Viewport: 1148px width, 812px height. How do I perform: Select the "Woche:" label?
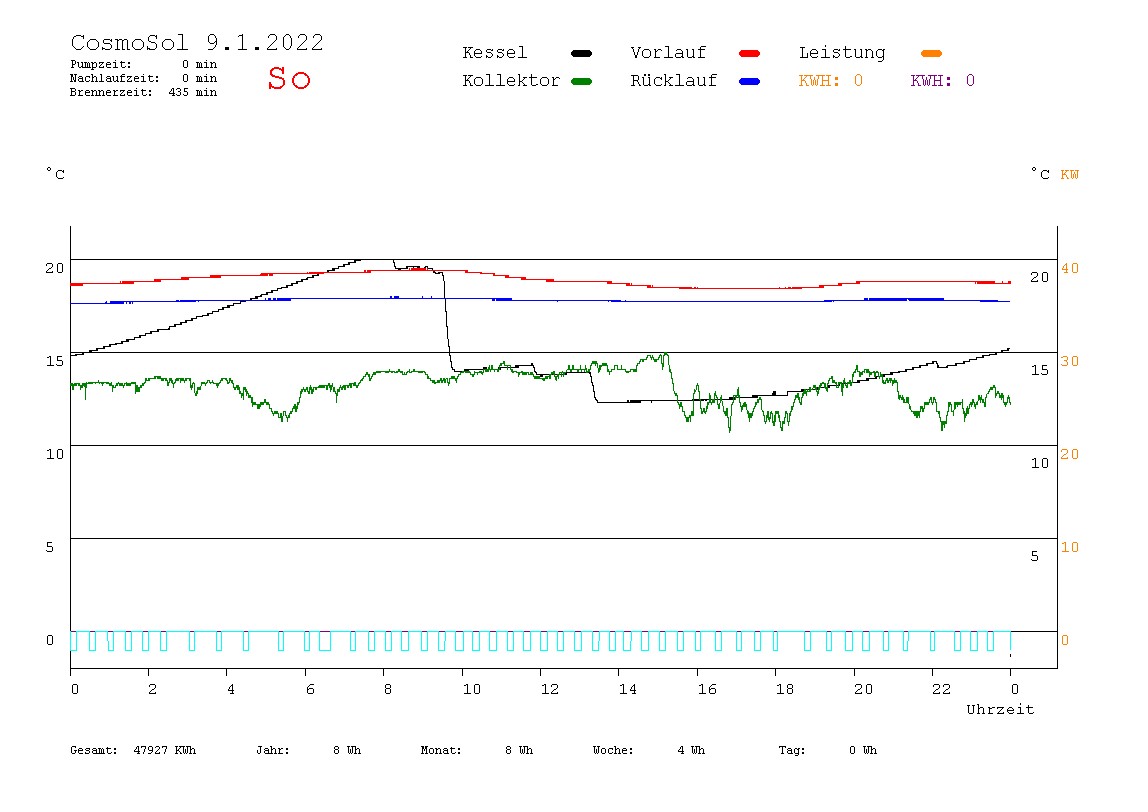click(x=613, y=750)
